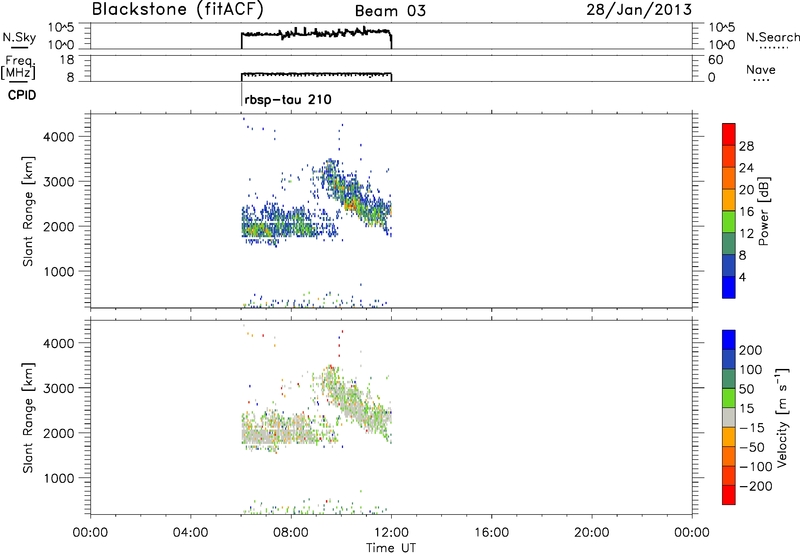Click the '28' power colorbar tick label
The image size is (800, 554).
pyautogui.click(x=746, y=146)
